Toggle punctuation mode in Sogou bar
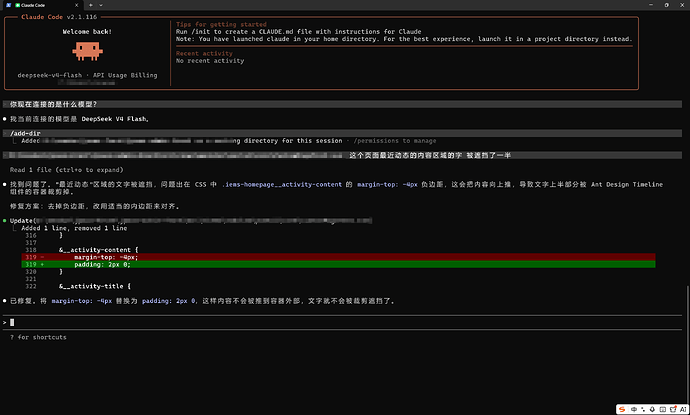690x415 pixels. [643, 409]
